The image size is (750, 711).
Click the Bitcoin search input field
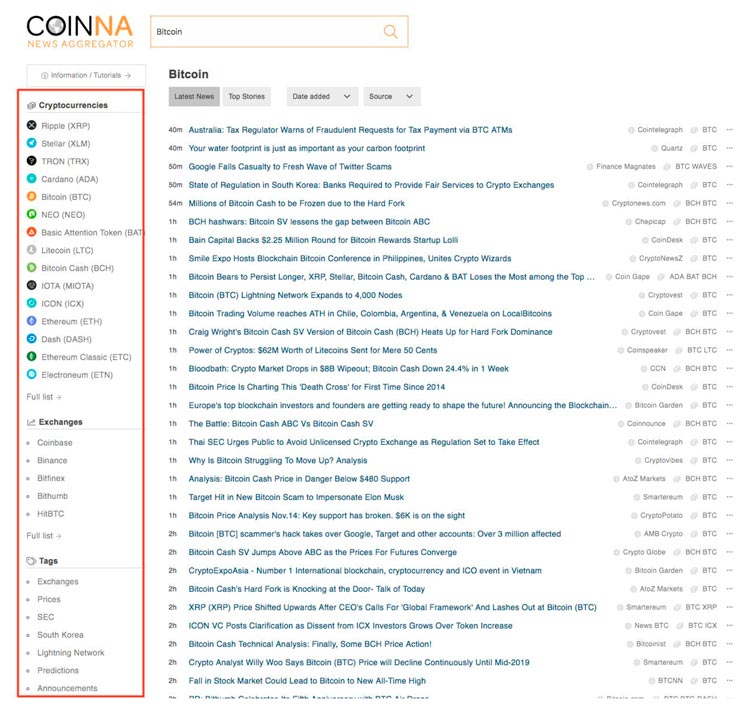(279, 32)
